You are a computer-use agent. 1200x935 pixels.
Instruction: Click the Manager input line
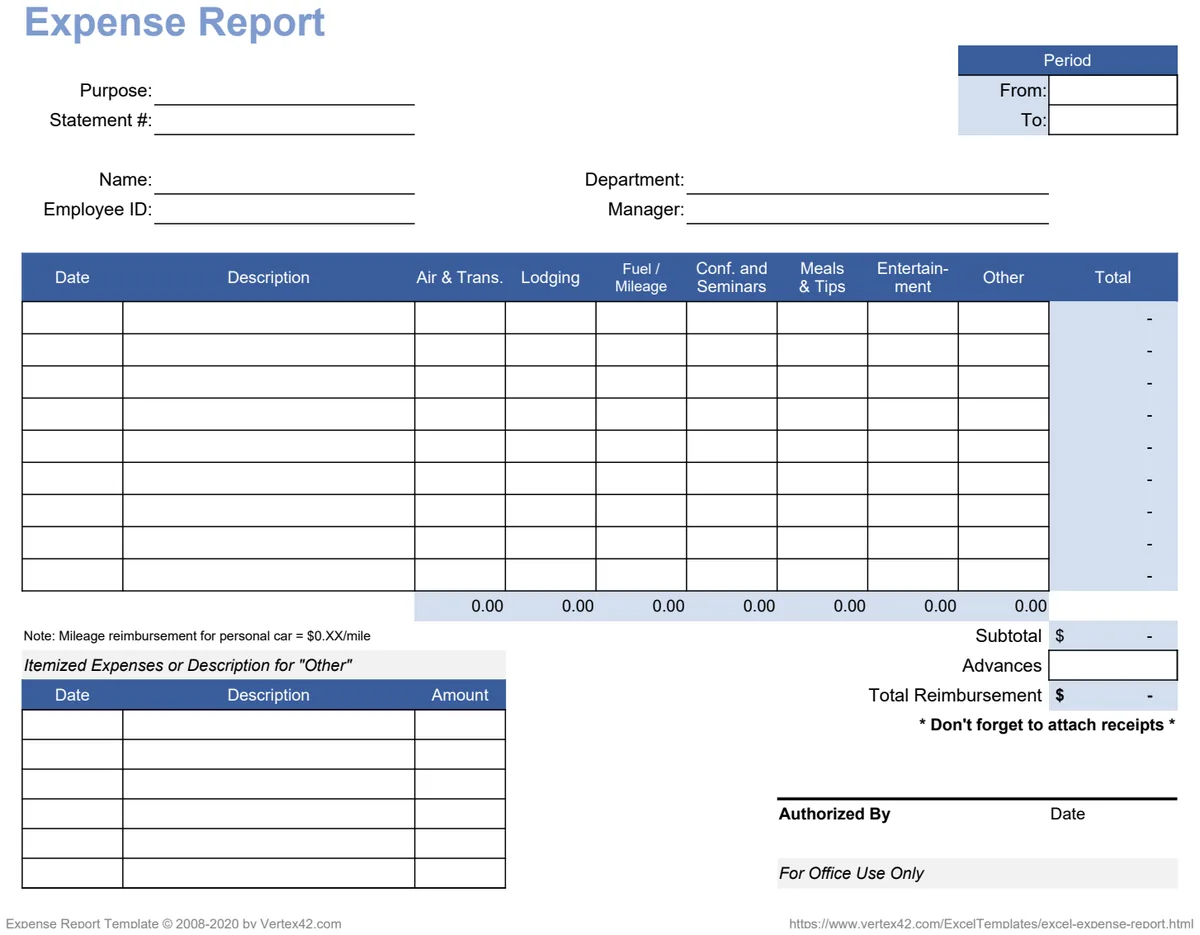(x=867, y=210)
